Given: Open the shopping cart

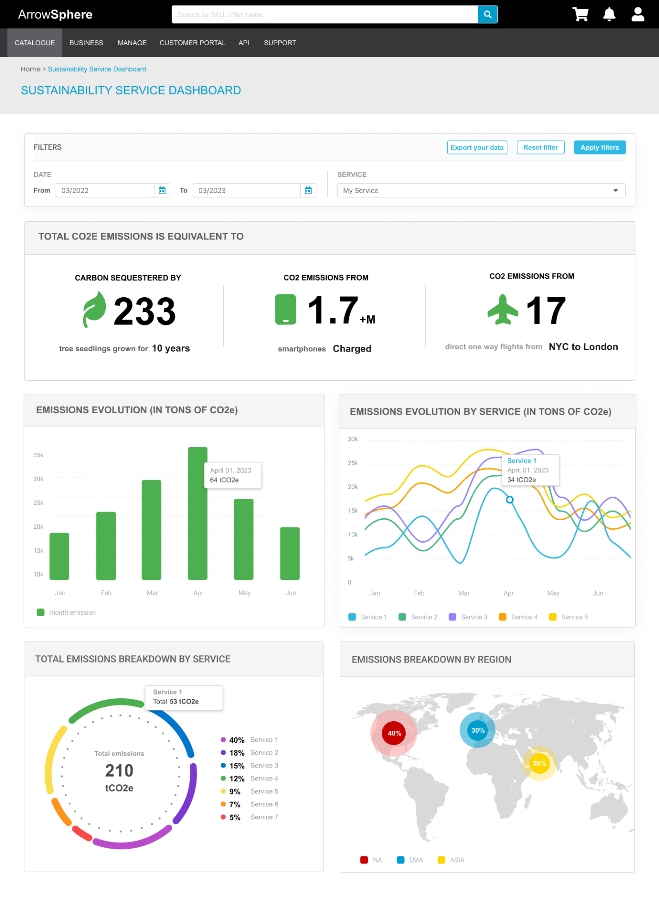Looking at the screenshot, I should (x=580, y=14).
